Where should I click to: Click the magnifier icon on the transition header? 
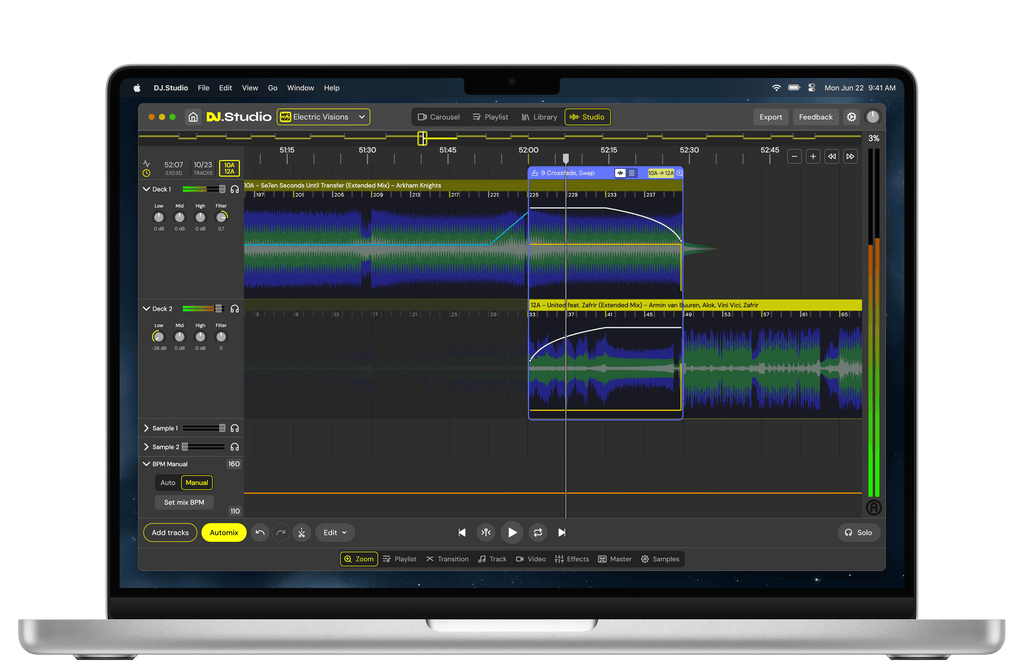pyautogui.click(x=679, y=173)
